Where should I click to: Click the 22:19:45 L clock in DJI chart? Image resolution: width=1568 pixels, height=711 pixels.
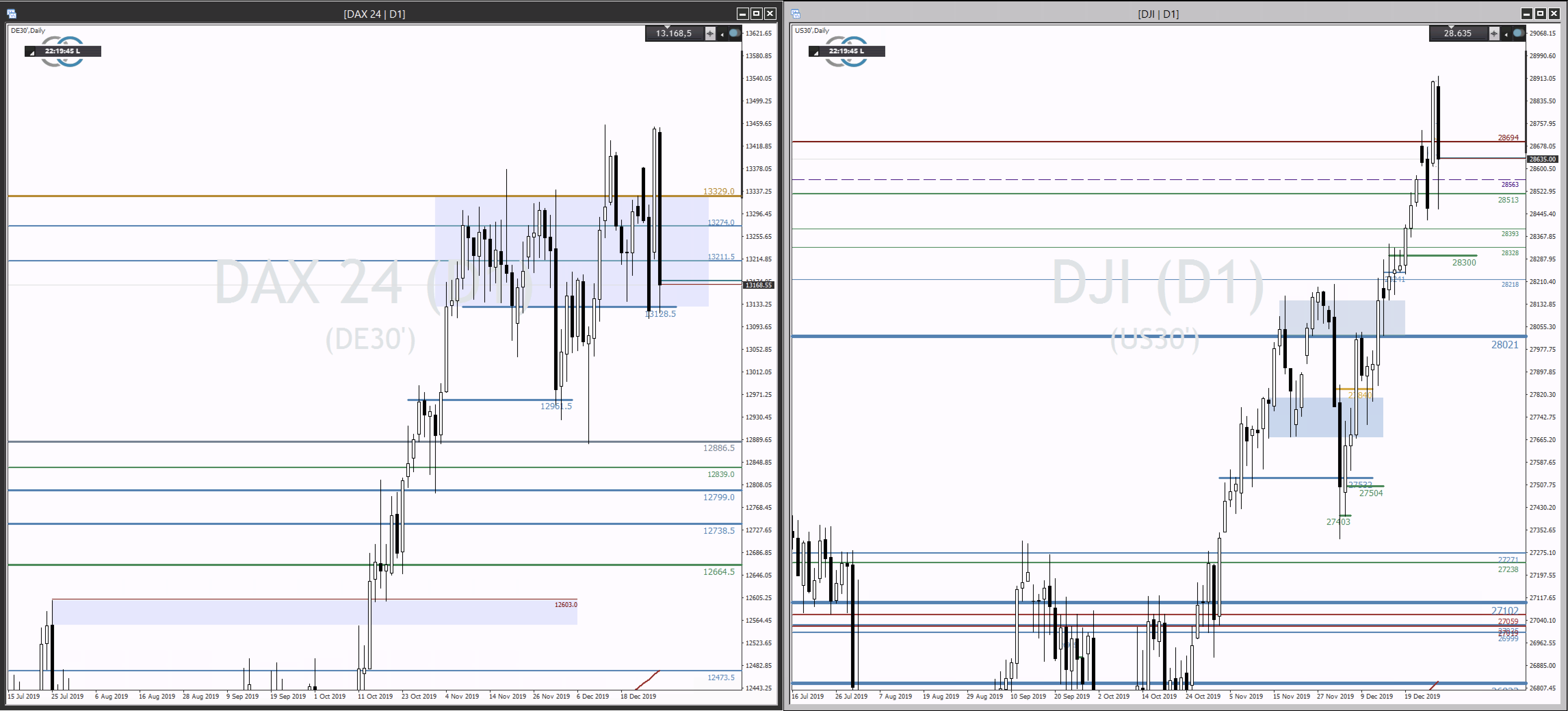[x=847, y=51]
